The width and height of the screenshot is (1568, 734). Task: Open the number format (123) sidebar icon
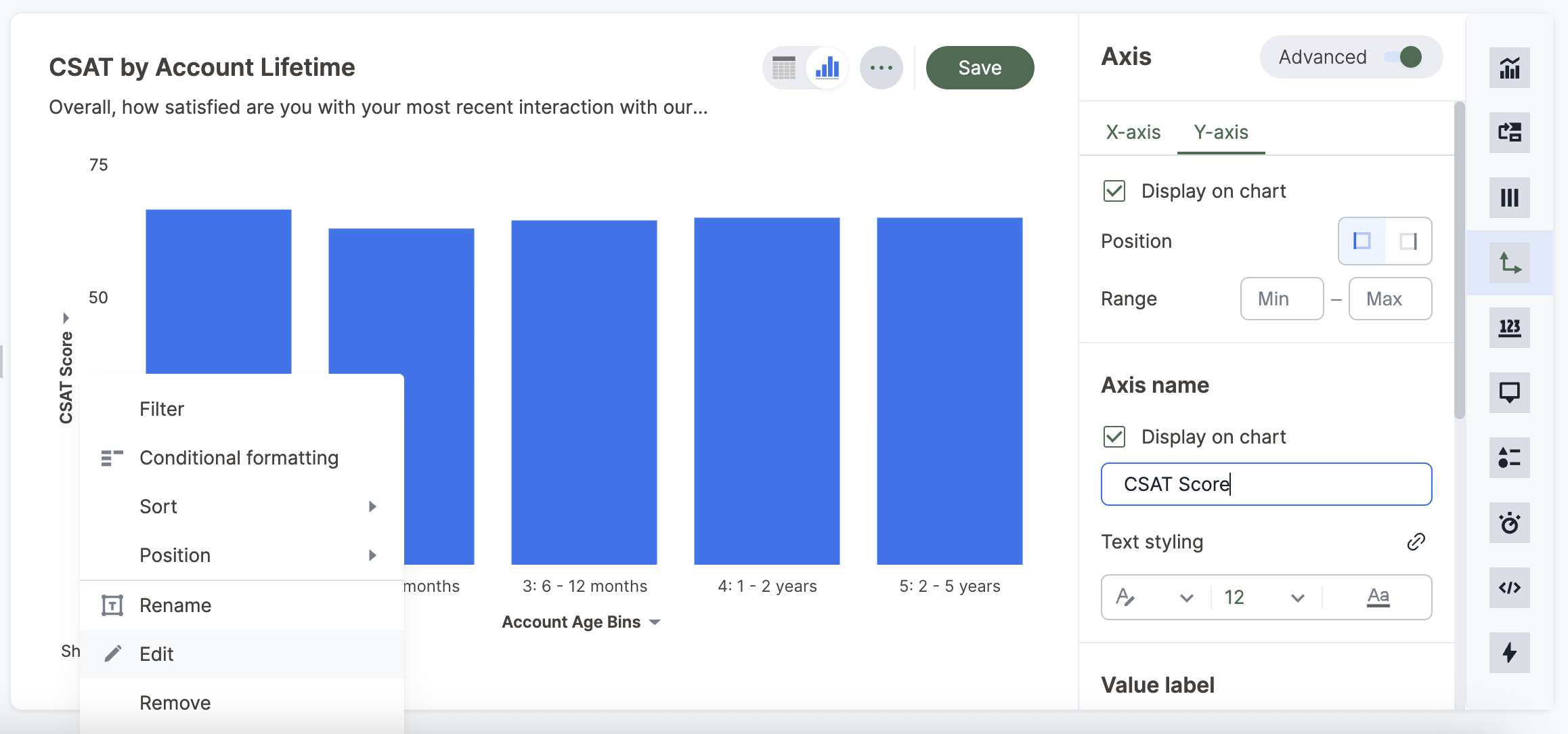coord(1509,328)
